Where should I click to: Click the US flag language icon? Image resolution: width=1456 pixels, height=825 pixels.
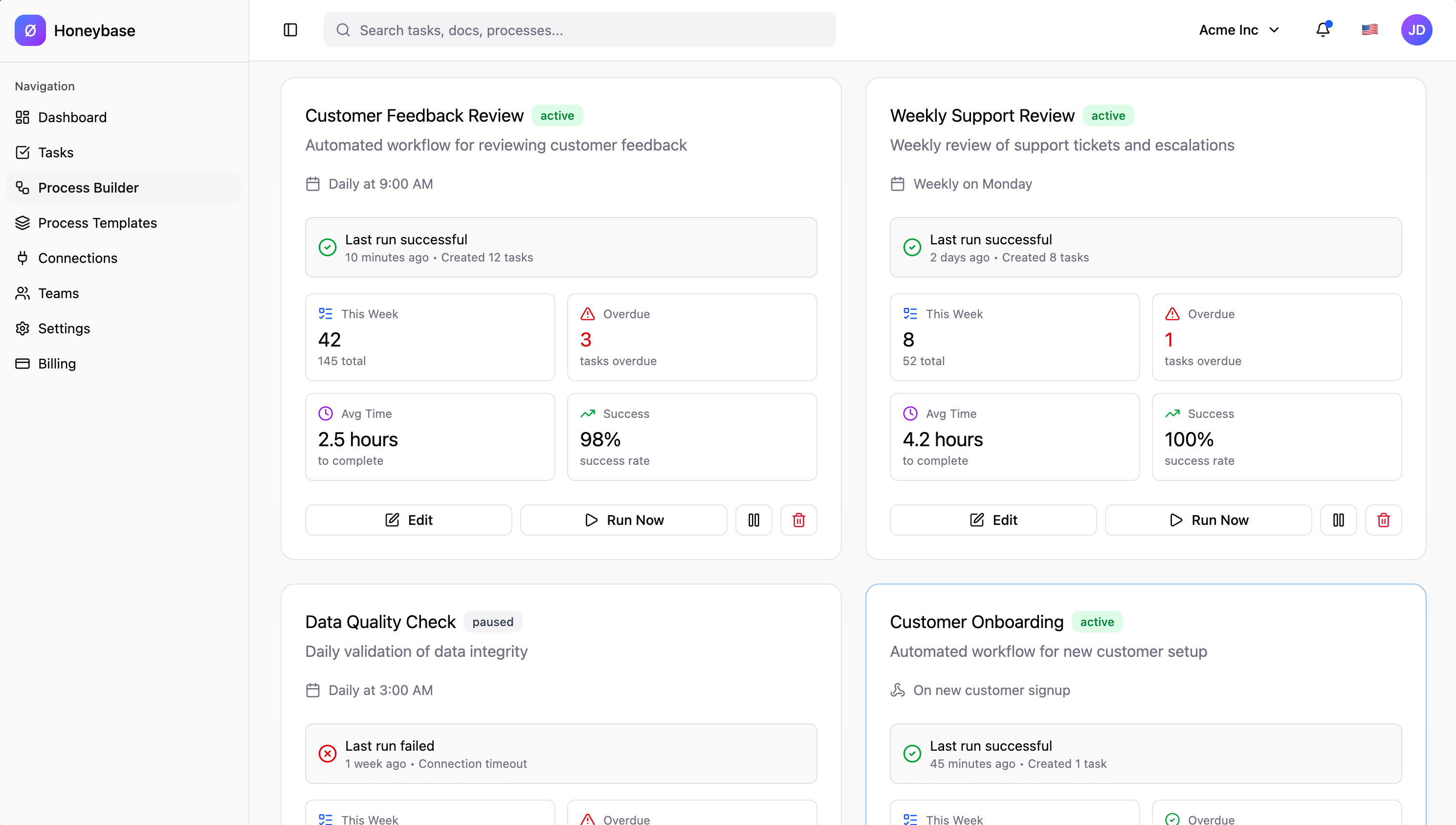(x=1370, y=29)
